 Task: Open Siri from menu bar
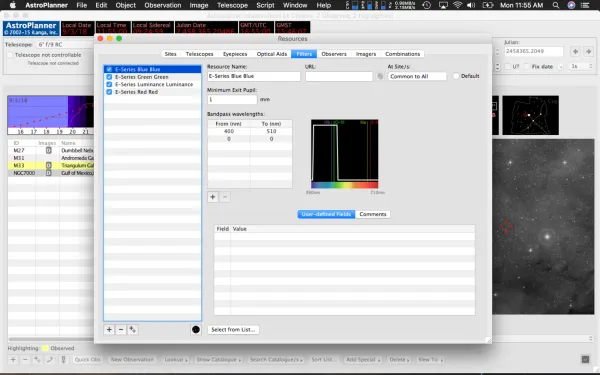pos(571,5)
